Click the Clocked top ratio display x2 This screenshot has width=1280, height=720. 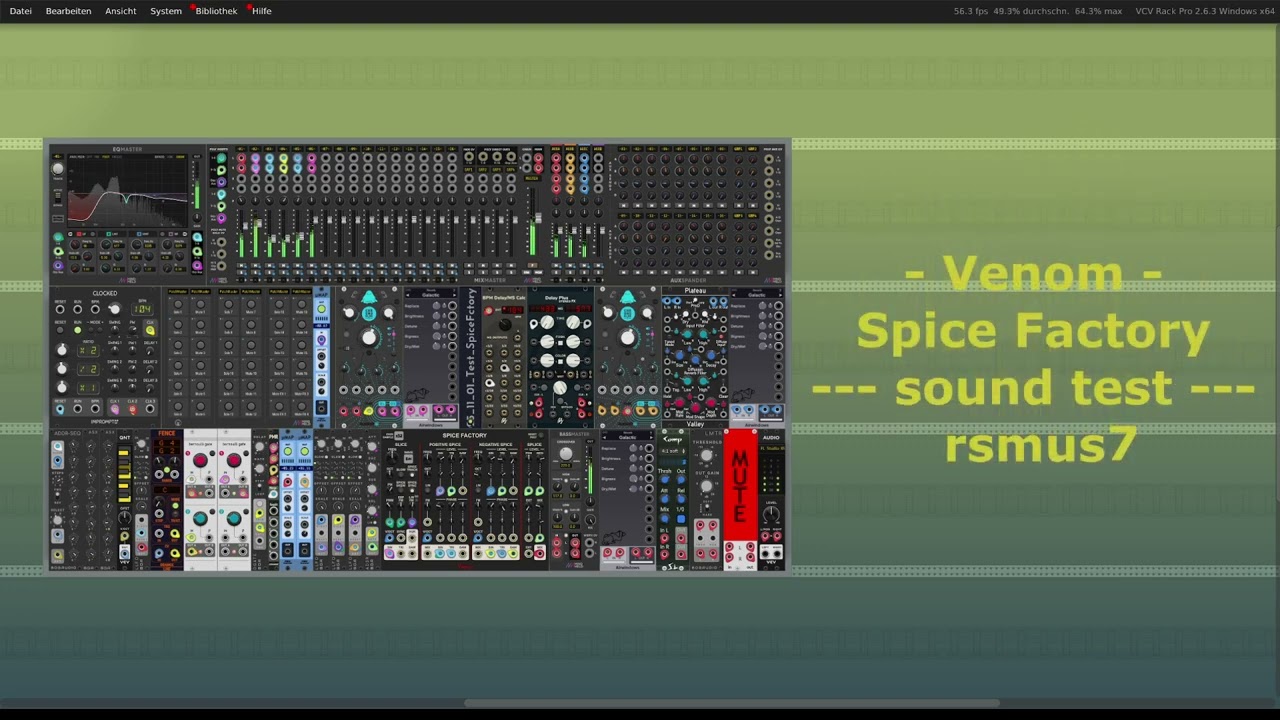[88, 350]
